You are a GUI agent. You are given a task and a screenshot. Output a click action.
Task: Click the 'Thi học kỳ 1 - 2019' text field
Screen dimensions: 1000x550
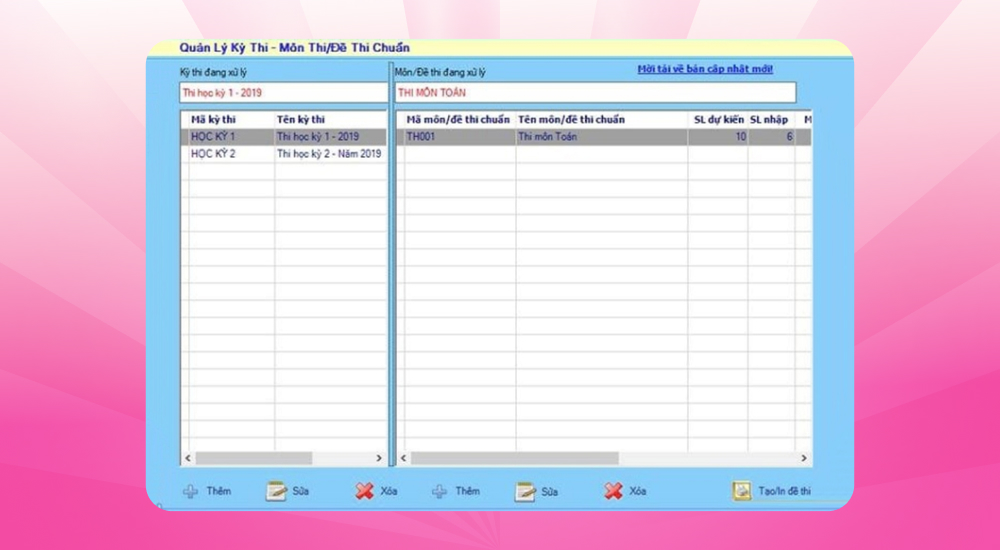click(283, 93)
